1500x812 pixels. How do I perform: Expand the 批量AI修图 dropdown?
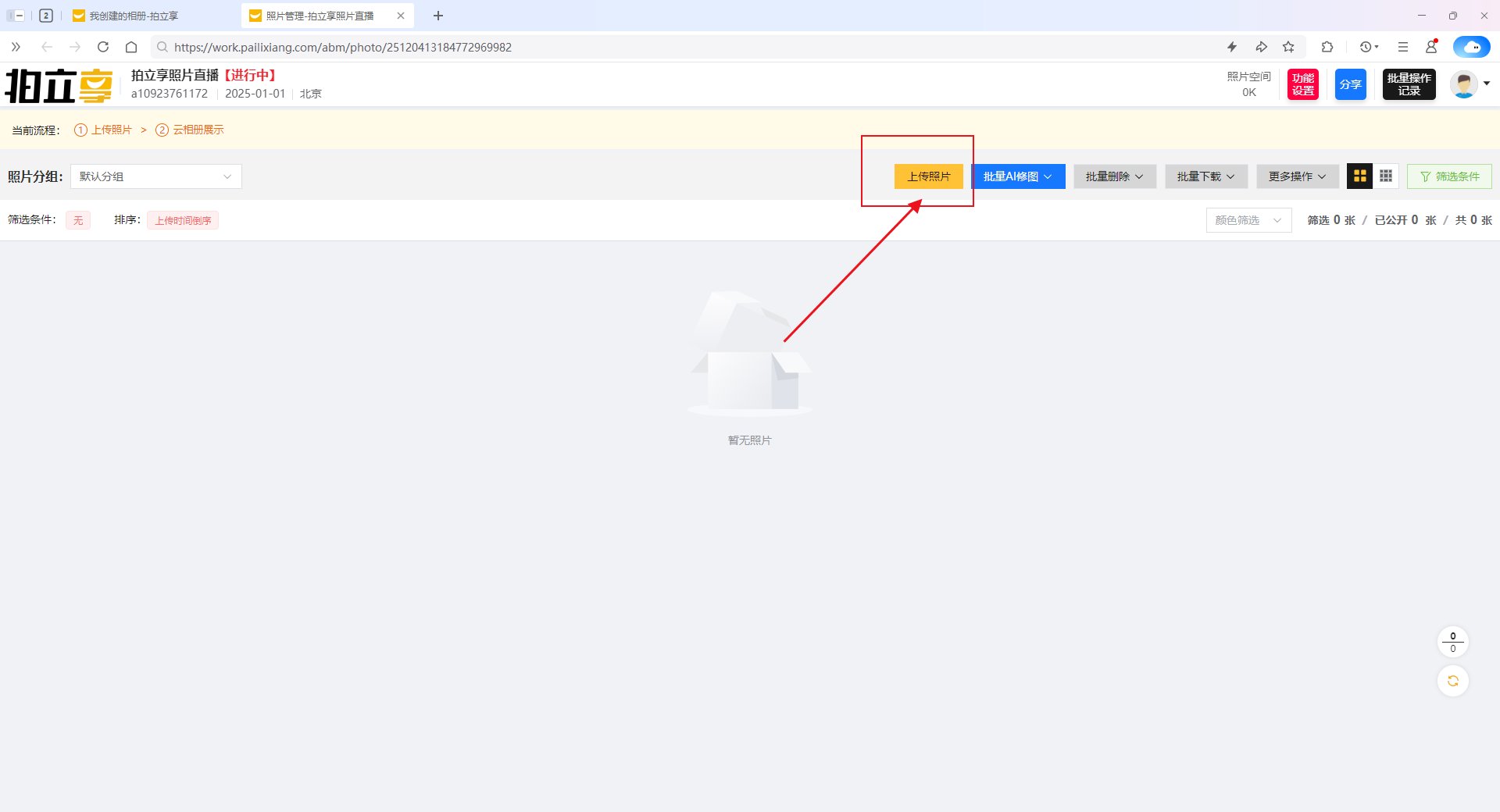click(1017, 176)
